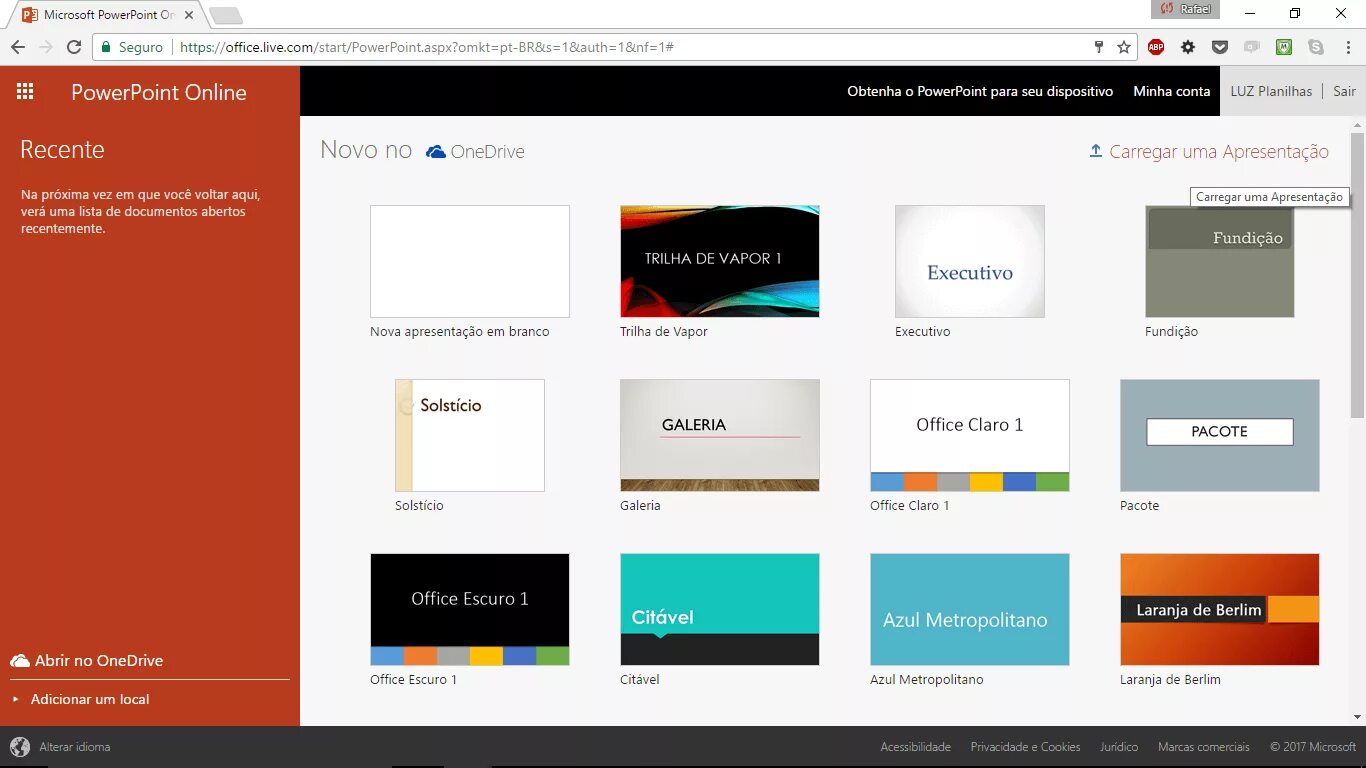Screen dimensions: 1366x768
Task: Click Carregar uma Apresentação link
Action: point(1219,151)
